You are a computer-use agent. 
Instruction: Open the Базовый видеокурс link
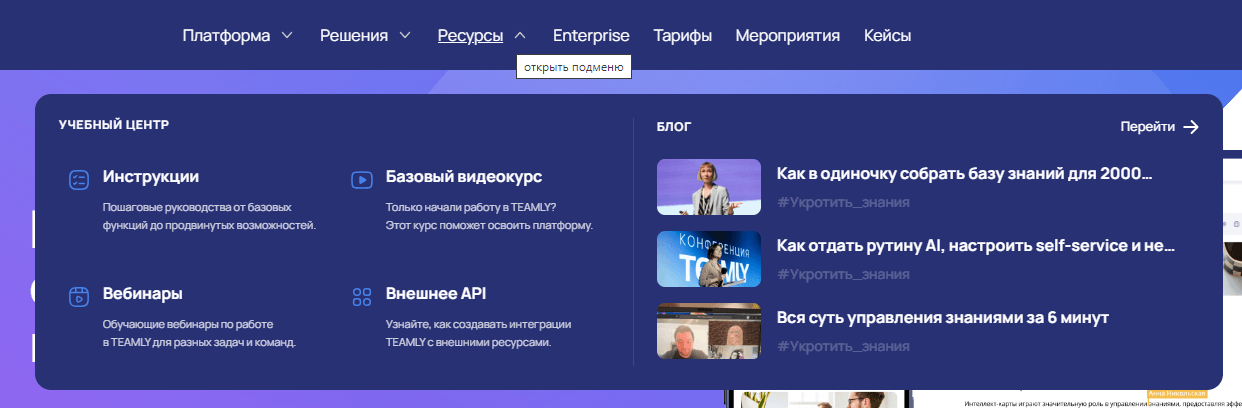pos(464,177)
